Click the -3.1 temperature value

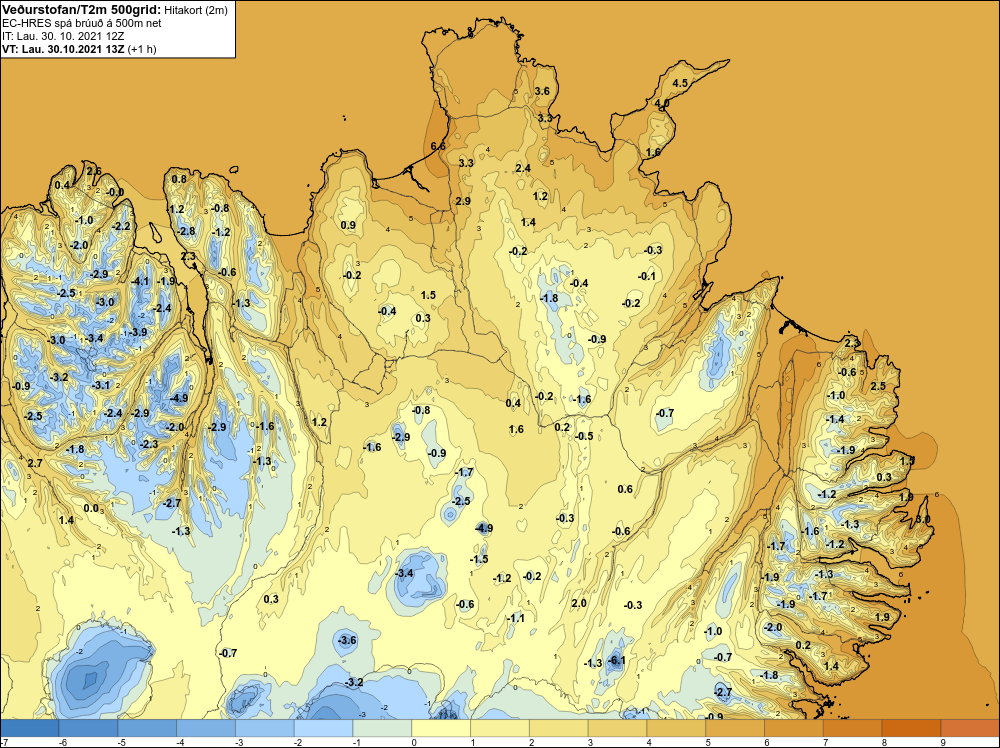click(100, 385)
